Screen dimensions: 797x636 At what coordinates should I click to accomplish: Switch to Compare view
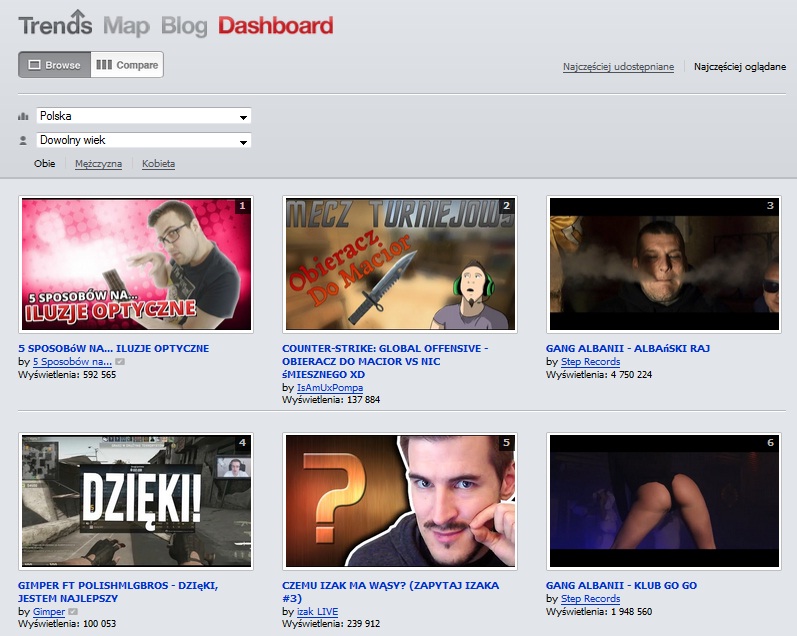click(127, 65)
